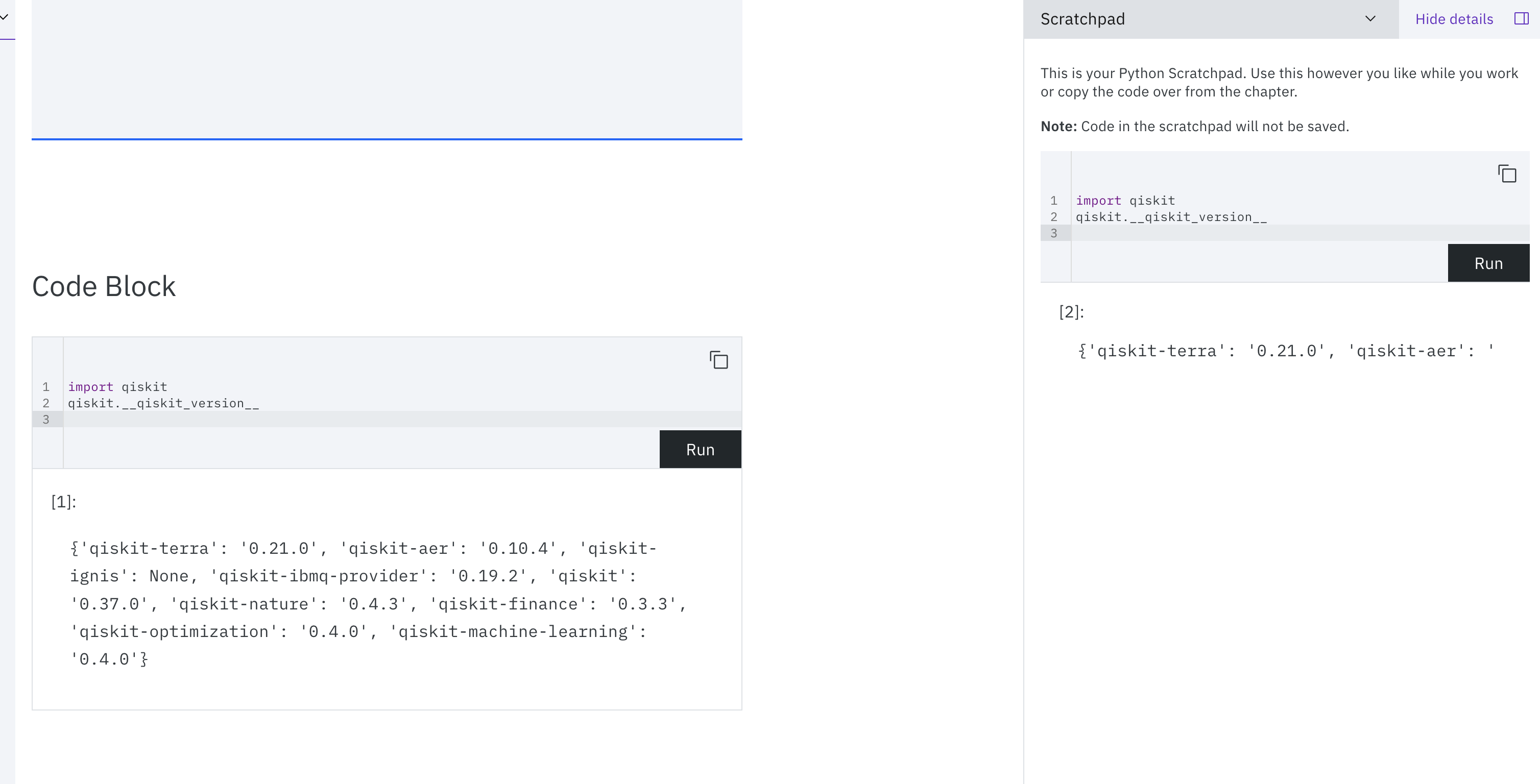Screen dimensions: 1540x784
Task: Click the import qiskit statement in the Code Block
Action: point(117,386)
